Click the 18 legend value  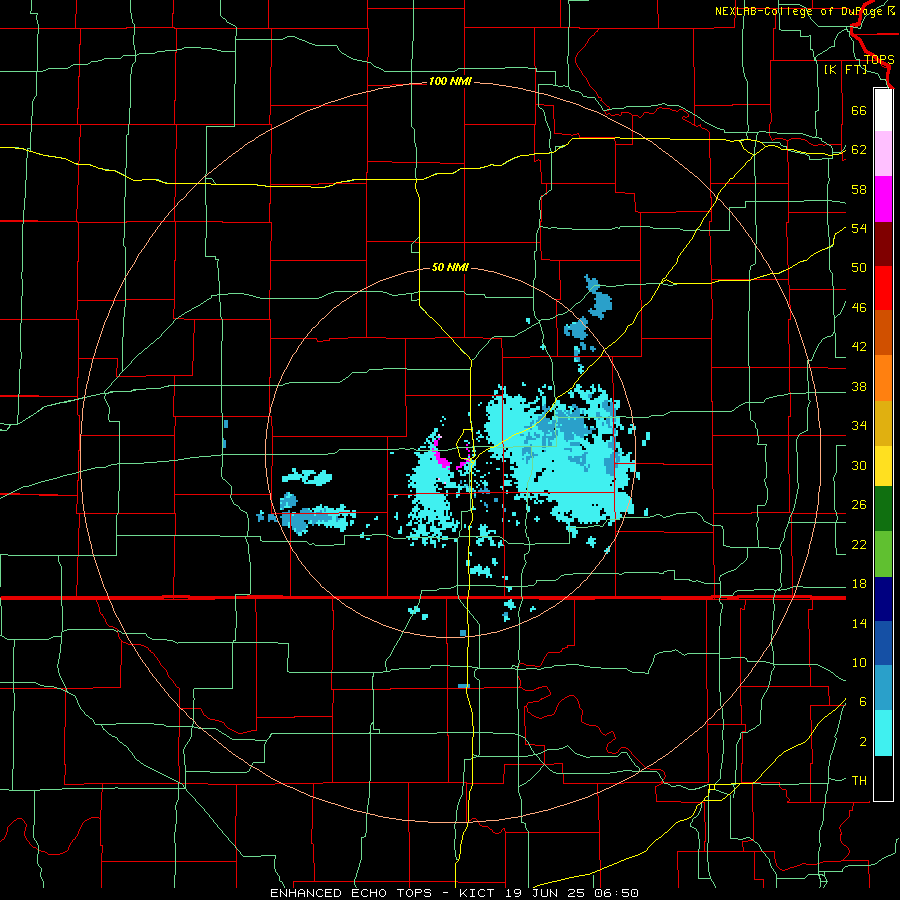click(859, 584)
